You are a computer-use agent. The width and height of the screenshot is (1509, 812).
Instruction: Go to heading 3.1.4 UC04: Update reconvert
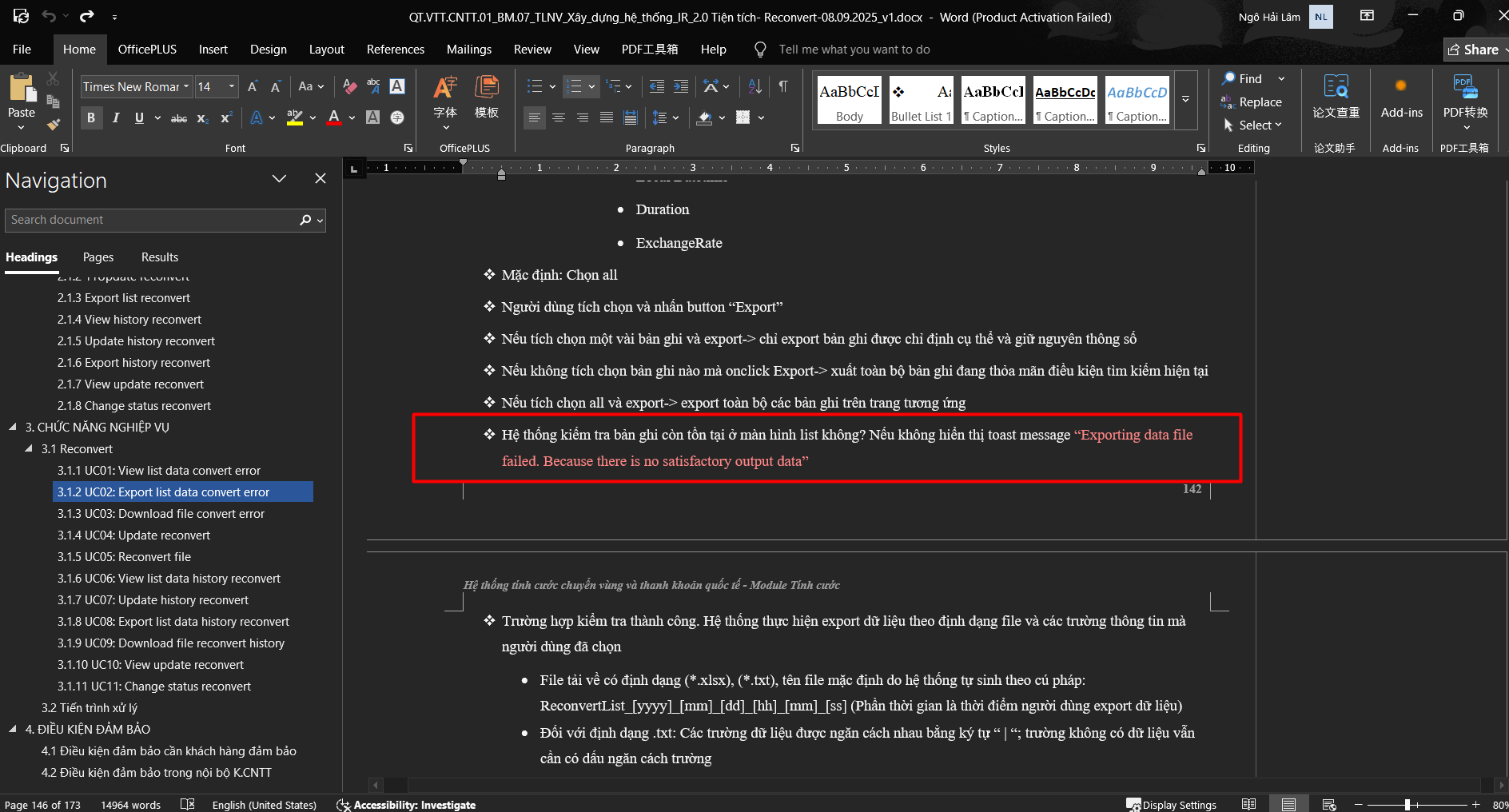[133, 535]
